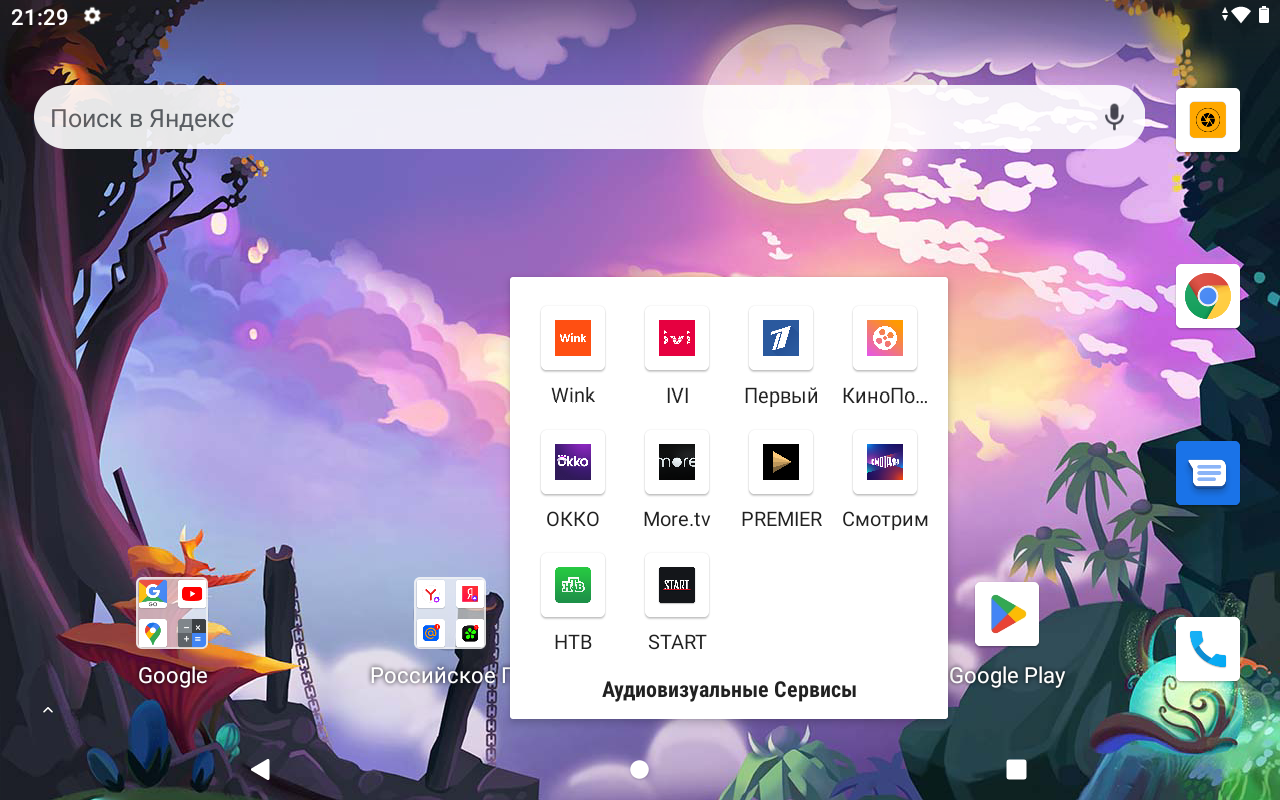Tap the 21:29 clock in status bar
The image size is (1280, 800).
[40, 16]
